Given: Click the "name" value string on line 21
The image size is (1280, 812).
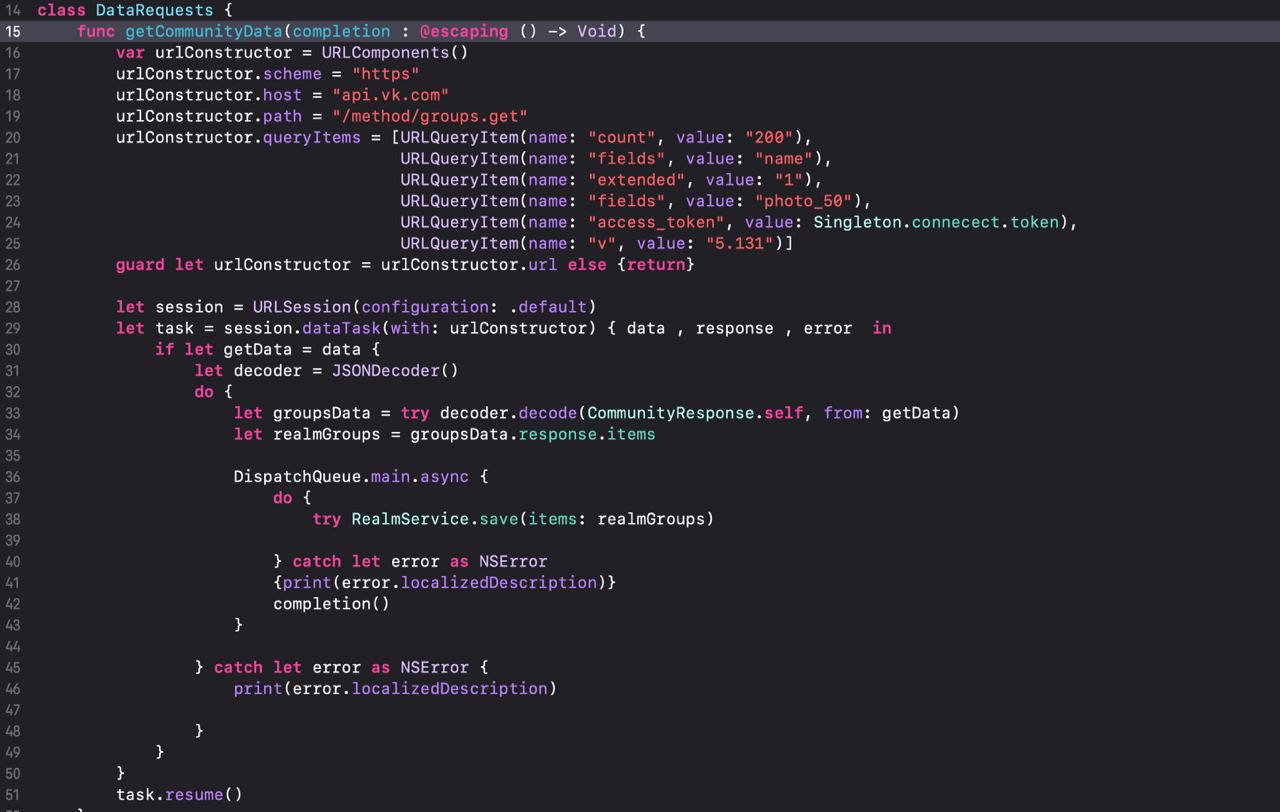Looking at the screenshot, I should (x=783, y=158).
